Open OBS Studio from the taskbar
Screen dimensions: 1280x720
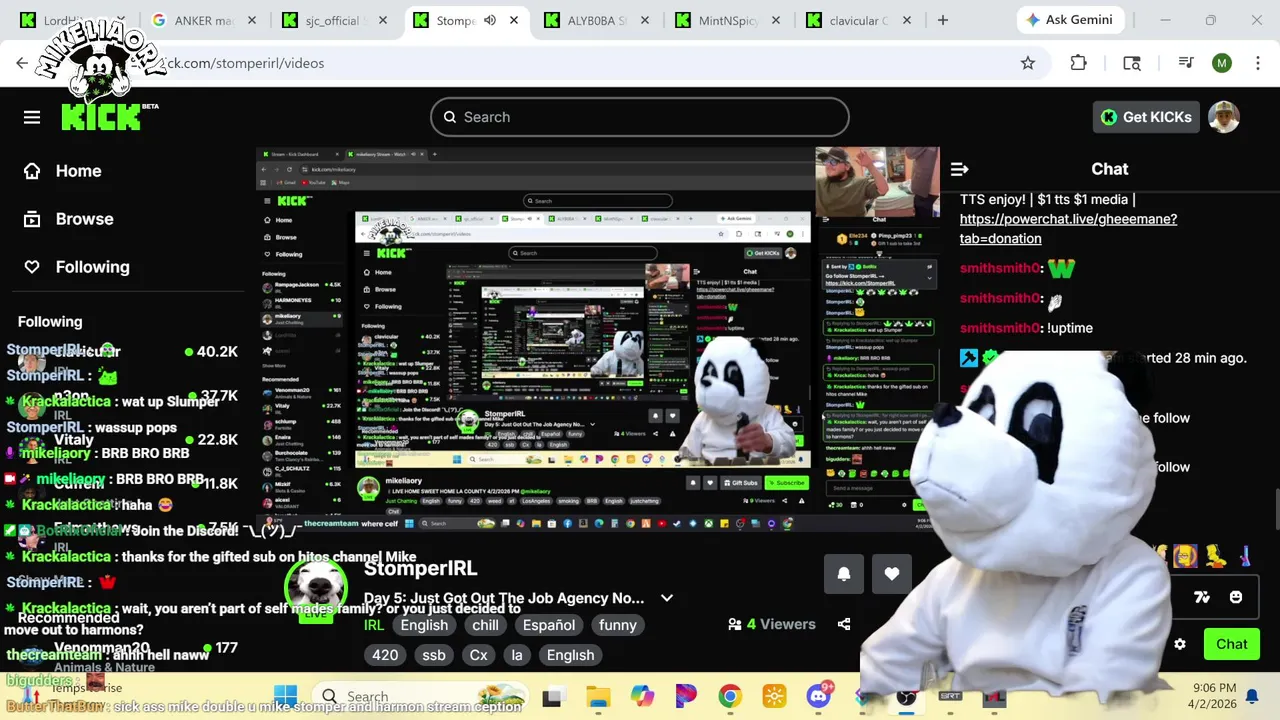[x=906, y=696]
